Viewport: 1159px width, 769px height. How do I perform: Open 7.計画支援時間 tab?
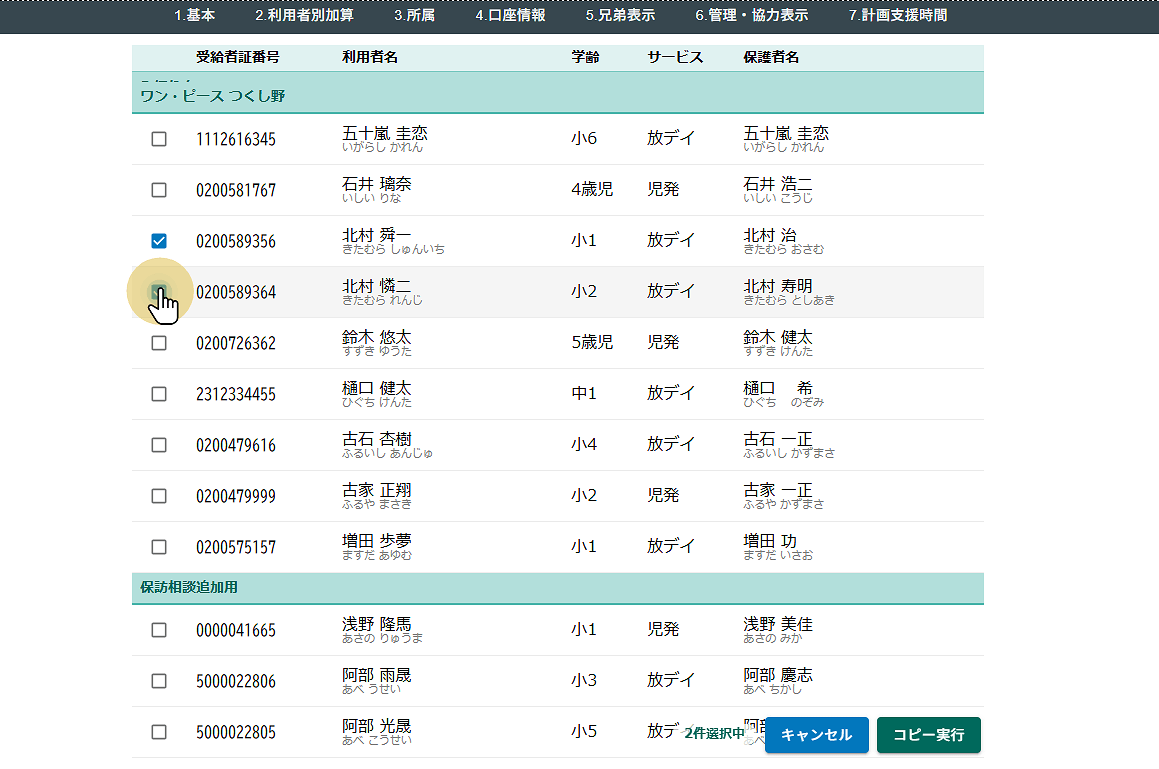(897, 16)
